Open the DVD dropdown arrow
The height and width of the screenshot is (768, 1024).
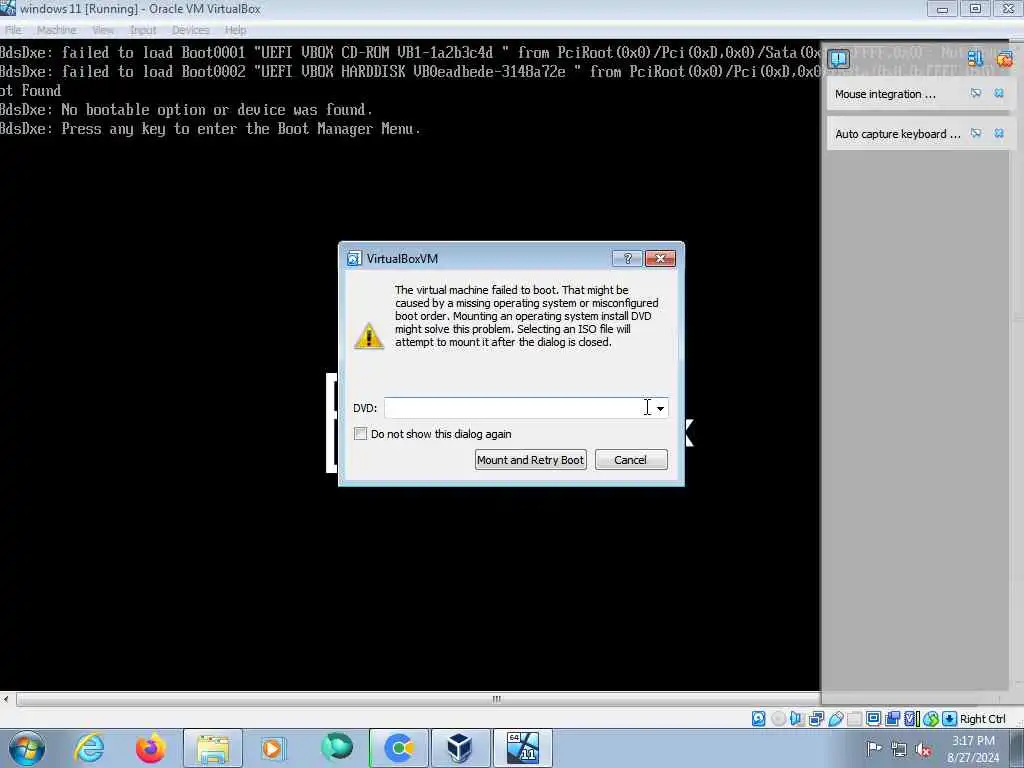[x=660, y=408]
